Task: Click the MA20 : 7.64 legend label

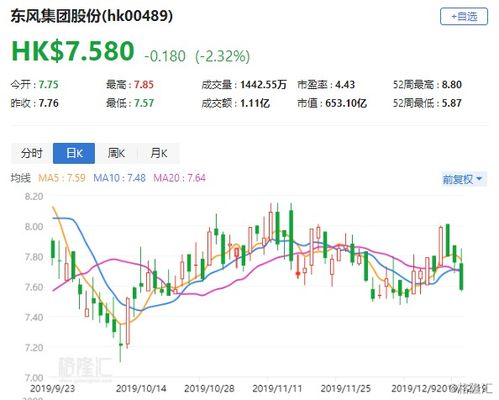Action: coord(179,178)
